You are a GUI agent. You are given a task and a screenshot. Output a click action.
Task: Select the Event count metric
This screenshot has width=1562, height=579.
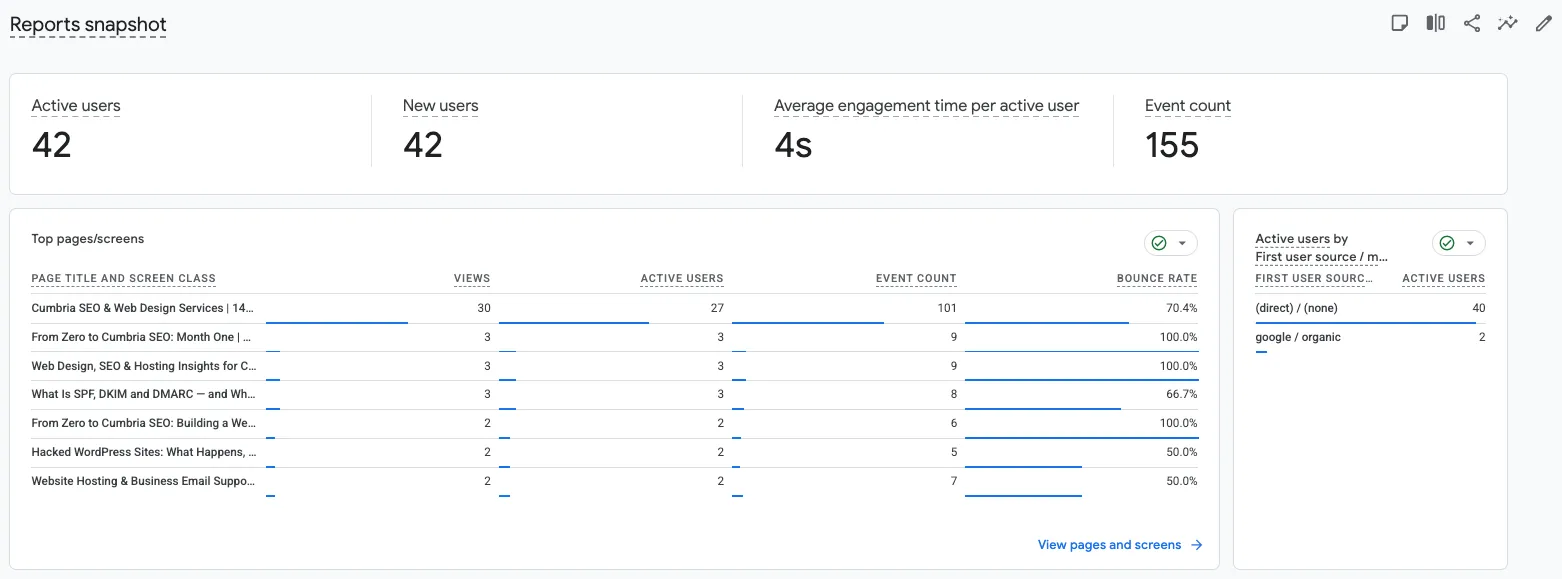1188,106
